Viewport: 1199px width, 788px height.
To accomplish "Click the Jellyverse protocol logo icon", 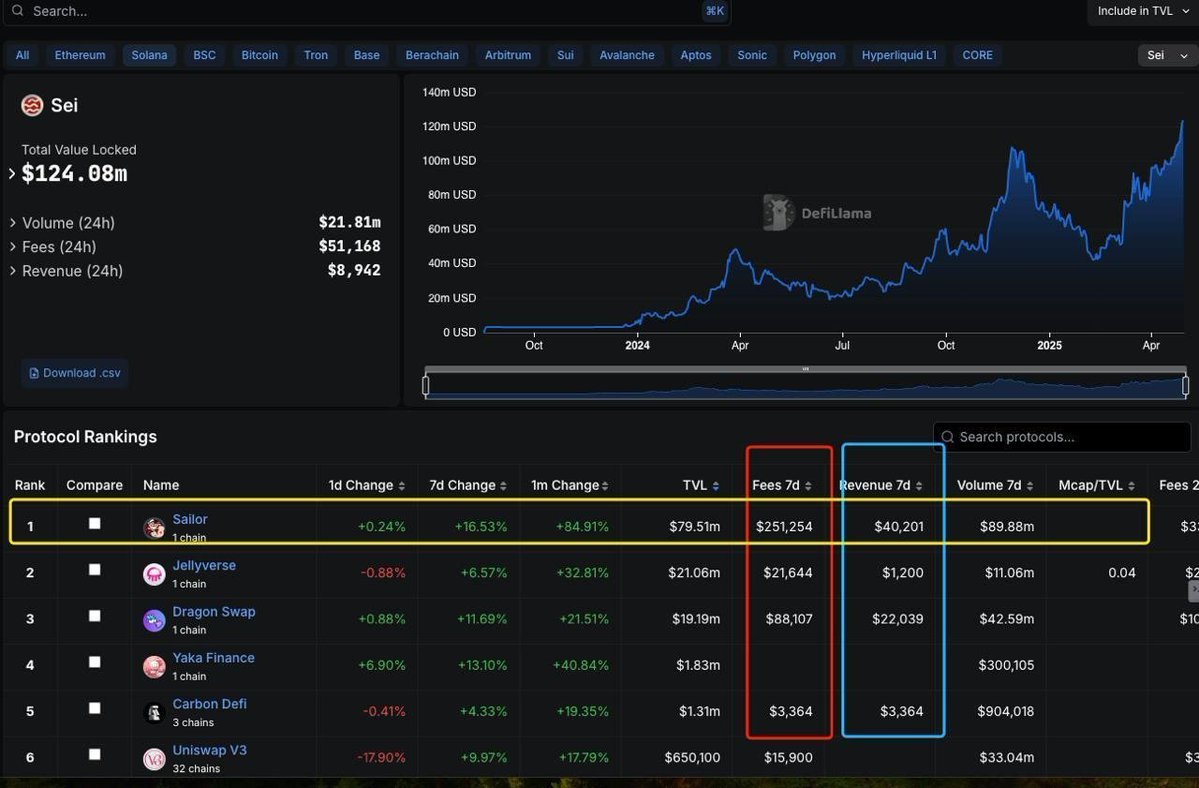I will pos(154,574).
